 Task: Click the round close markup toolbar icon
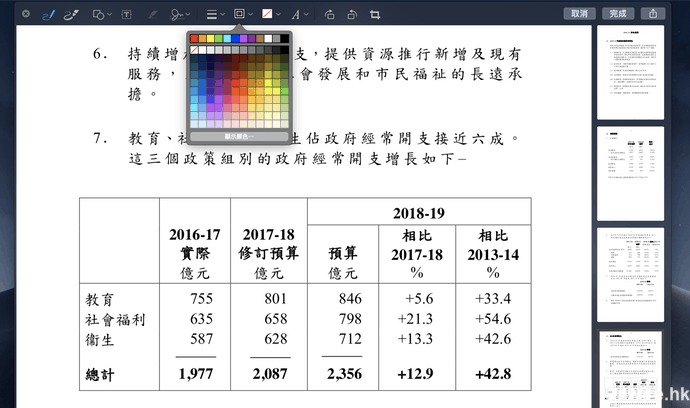click(26, 14)
